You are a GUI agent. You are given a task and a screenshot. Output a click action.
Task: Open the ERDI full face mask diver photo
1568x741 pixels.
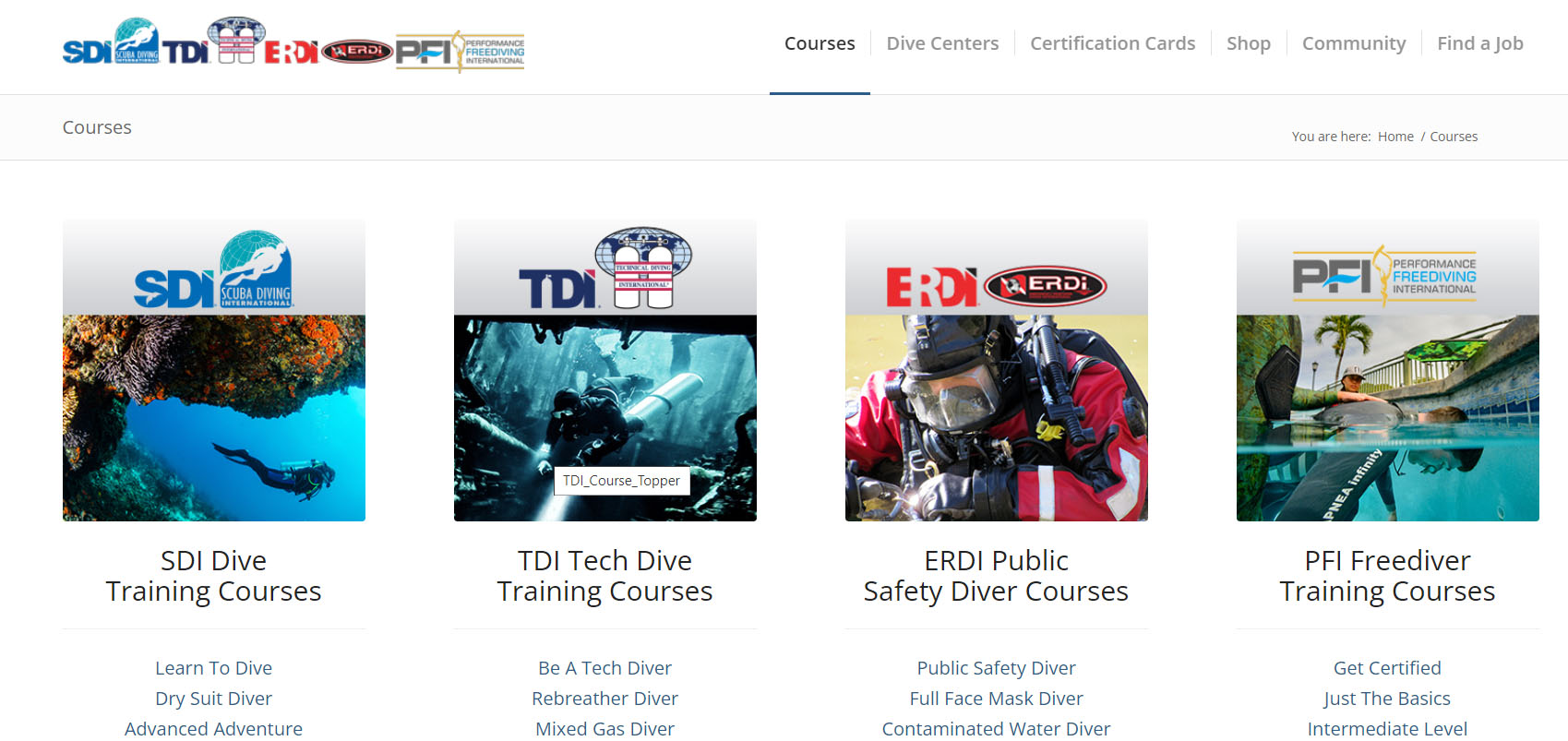[x=997, y=418]
